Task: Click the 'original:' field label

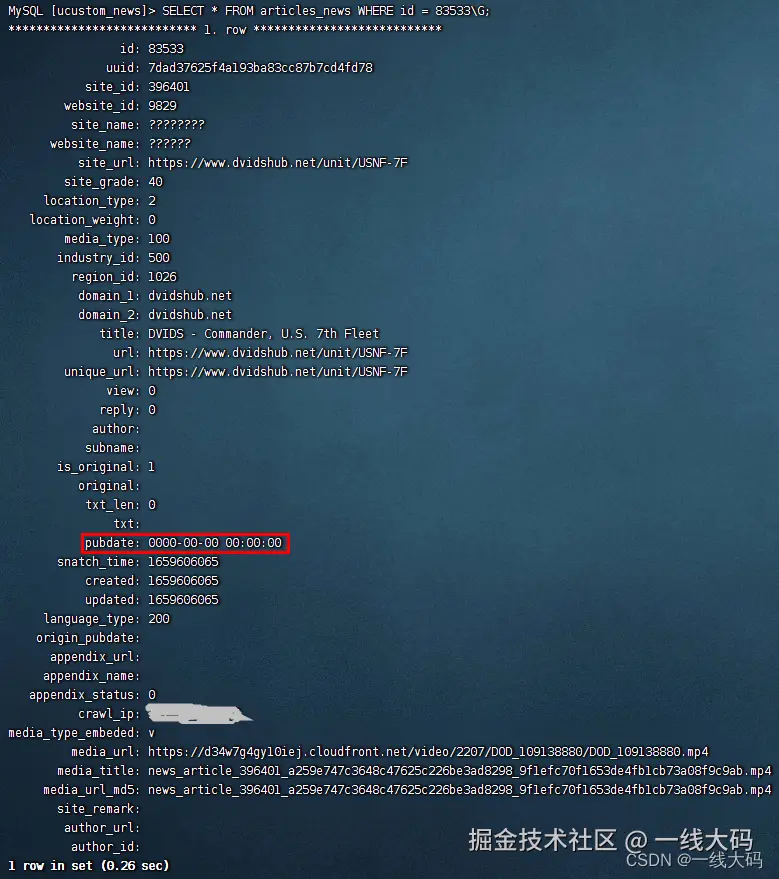Action: tap(109, 486)
